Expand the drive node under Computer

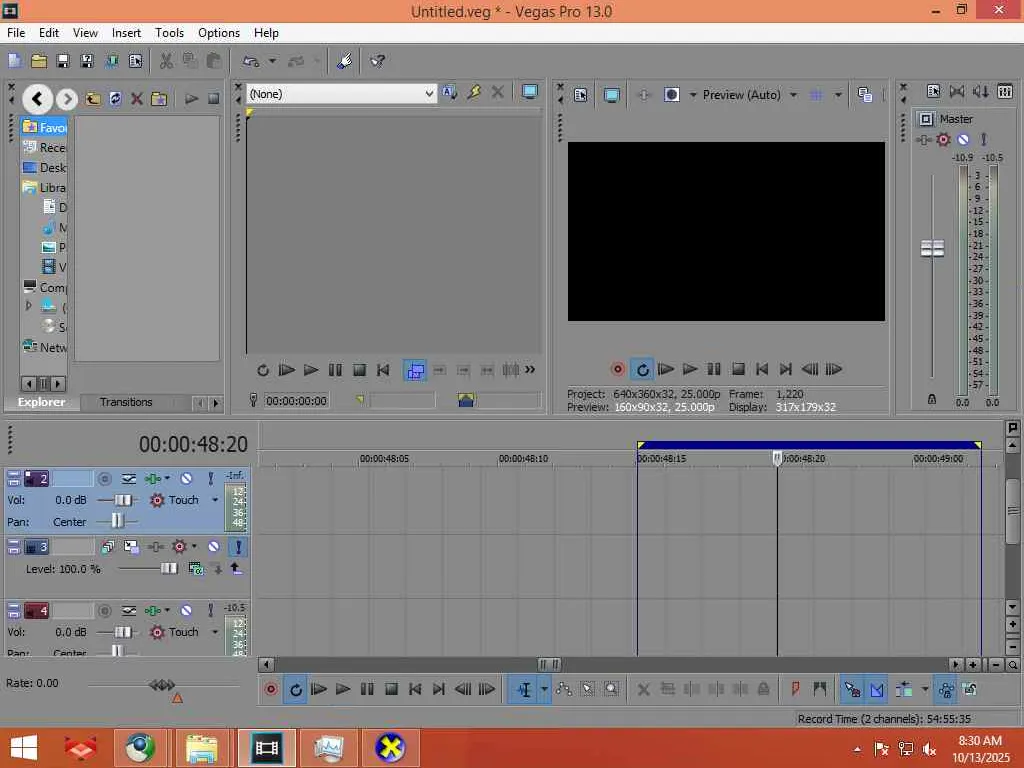[x=29, y=306]
